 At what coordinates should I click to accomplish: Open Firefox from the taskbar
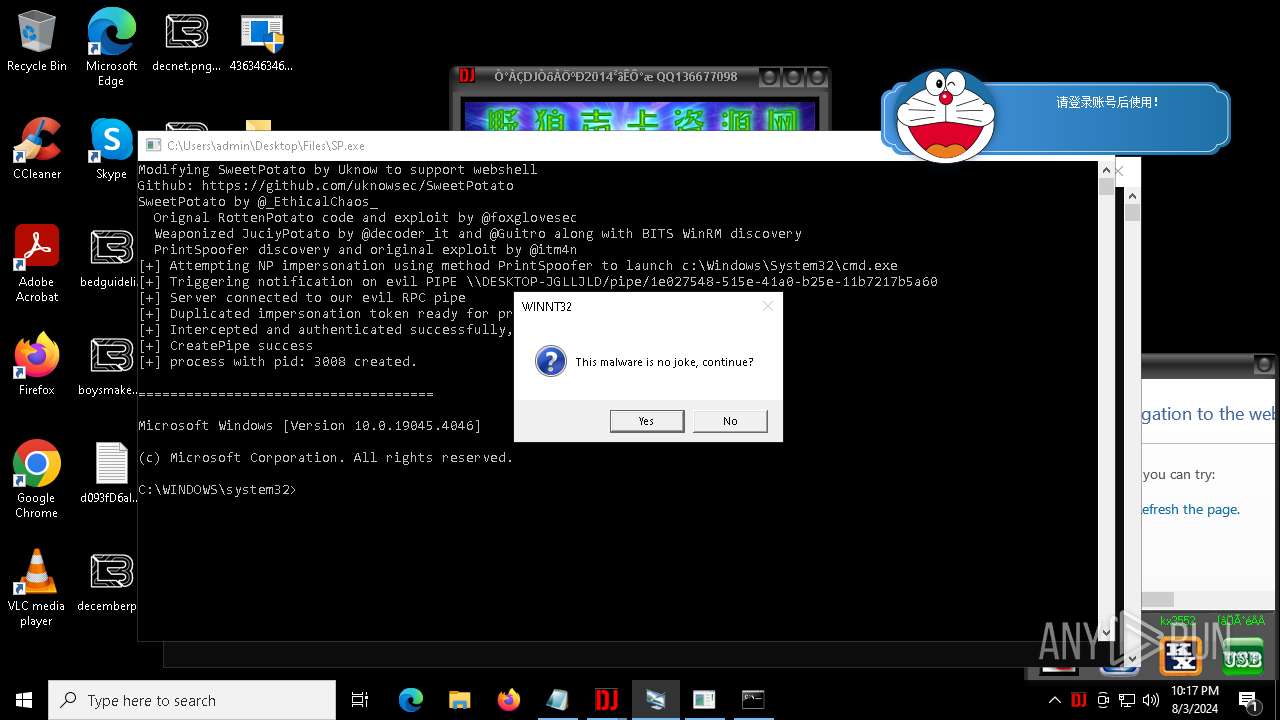[508, 700]
